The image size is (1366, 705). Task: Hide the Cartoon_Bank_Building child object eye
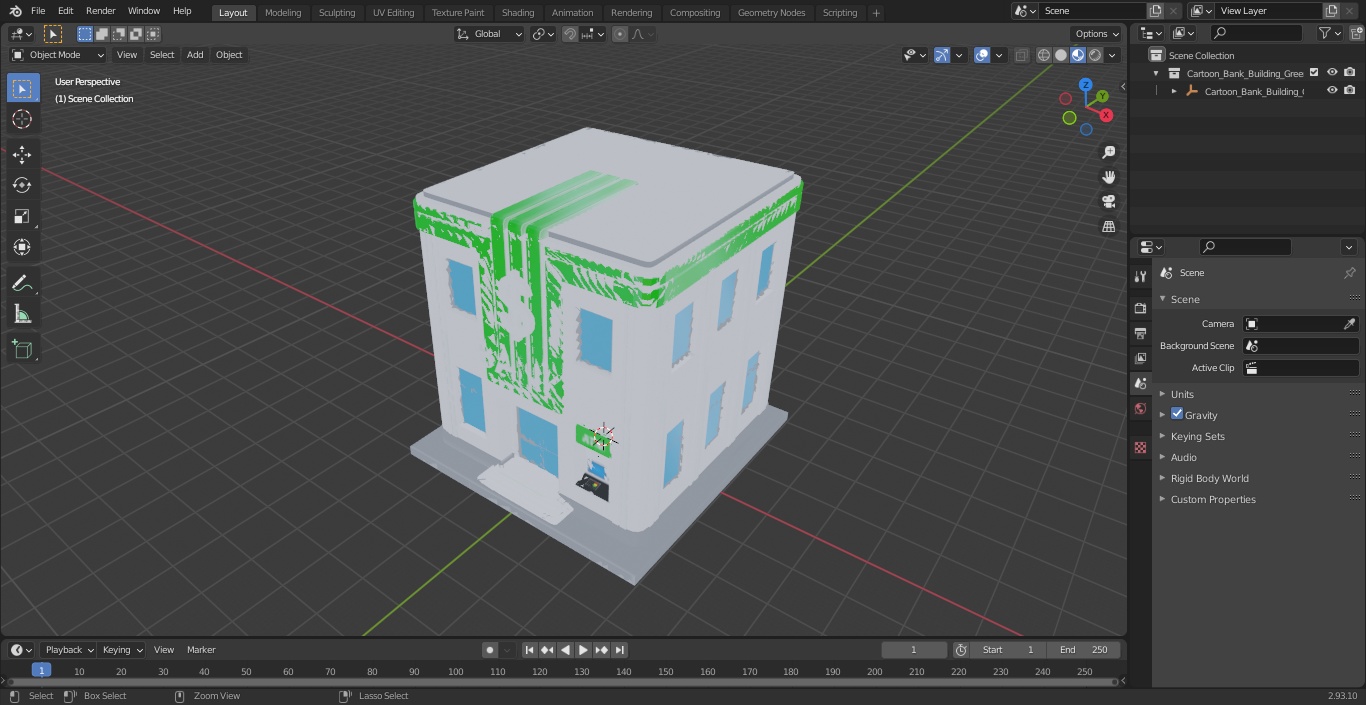(1332, 91)
